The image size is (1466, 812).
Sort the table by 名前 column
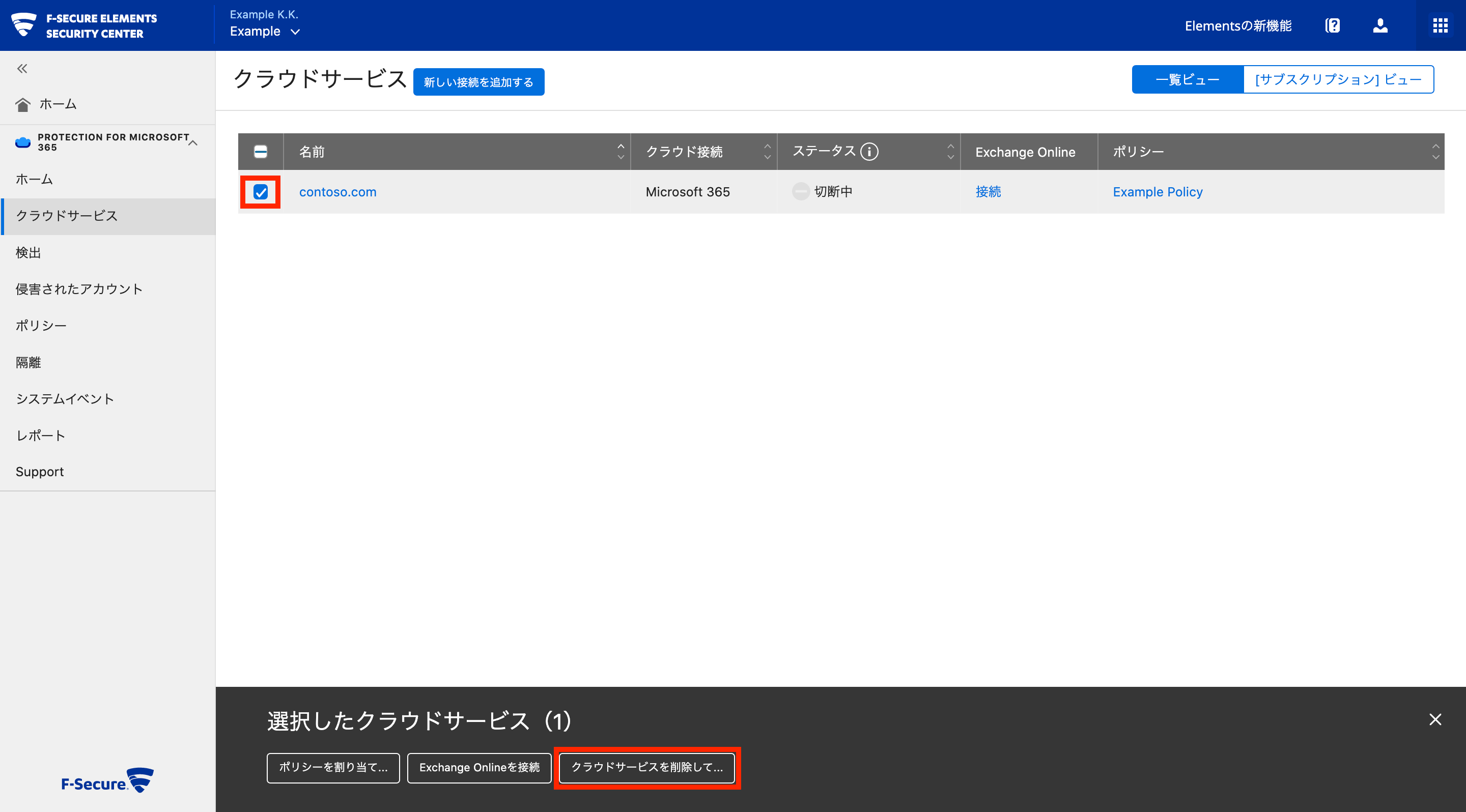tap(621, 152)
